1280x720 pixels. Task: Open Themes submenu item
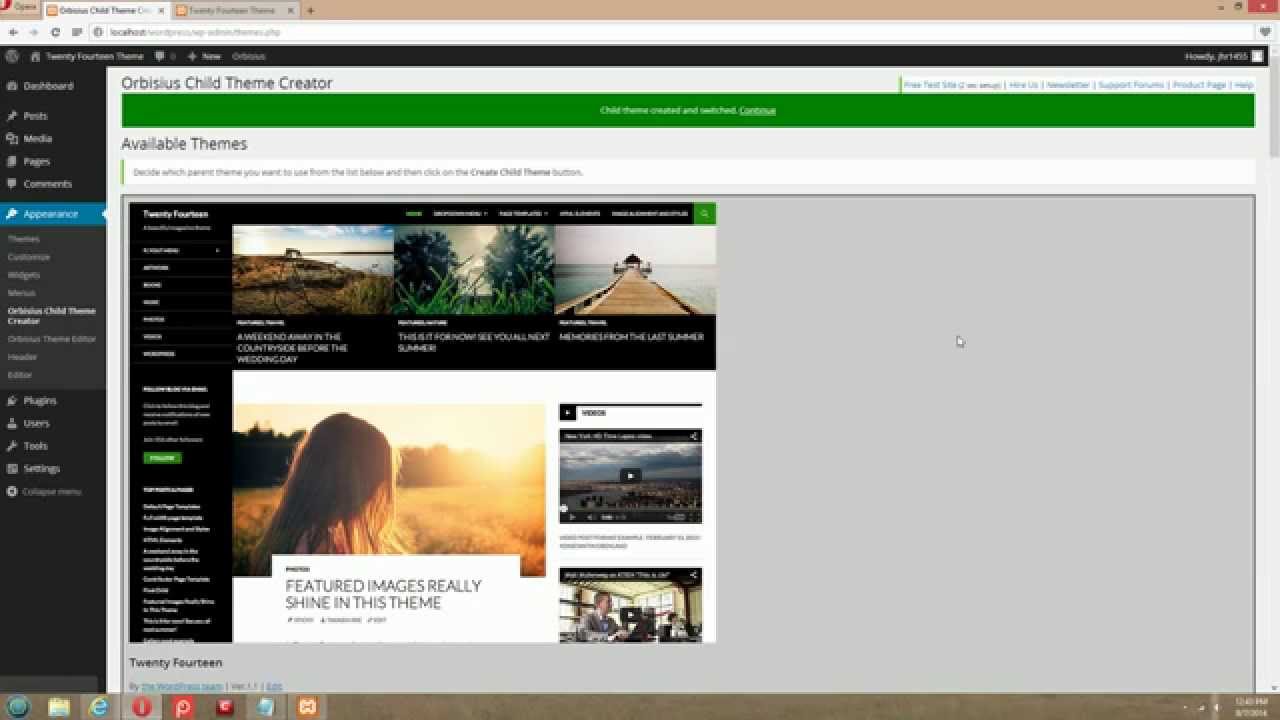point(24,239)
